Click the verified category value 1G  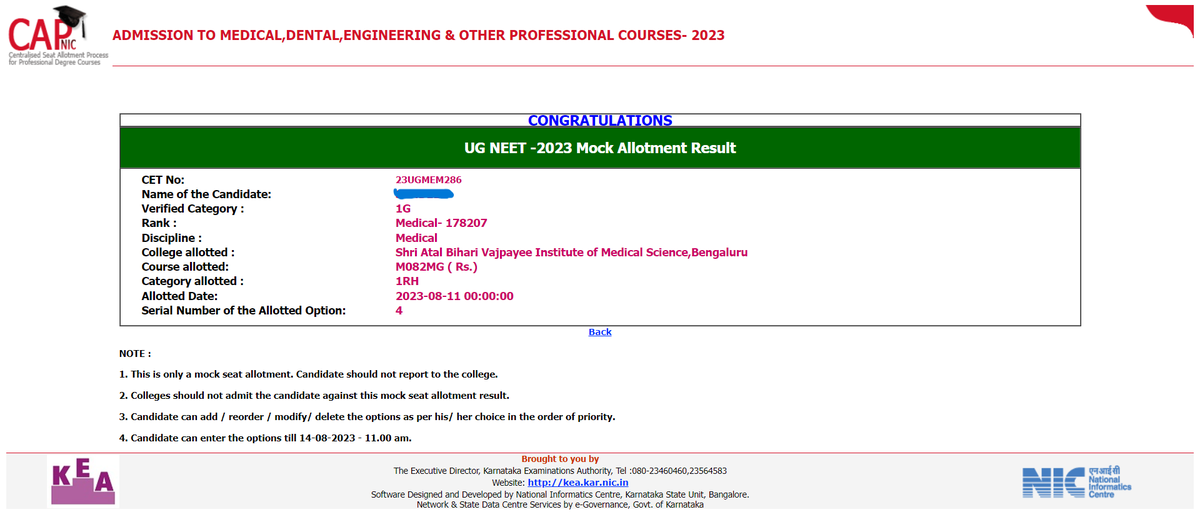pyautogui.click(x=403, y=209)
